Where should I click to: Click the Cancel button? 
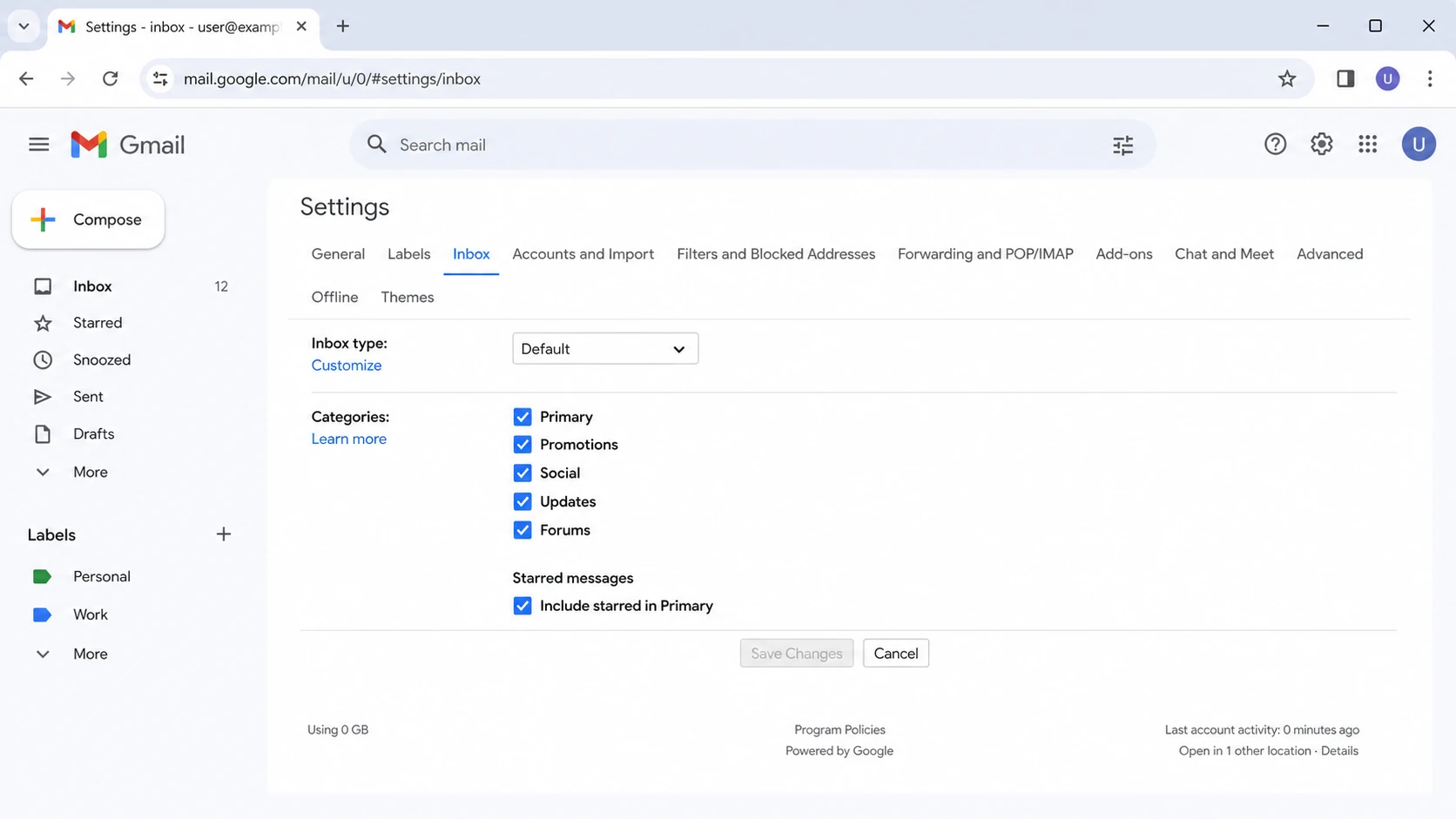coord(895,654)
